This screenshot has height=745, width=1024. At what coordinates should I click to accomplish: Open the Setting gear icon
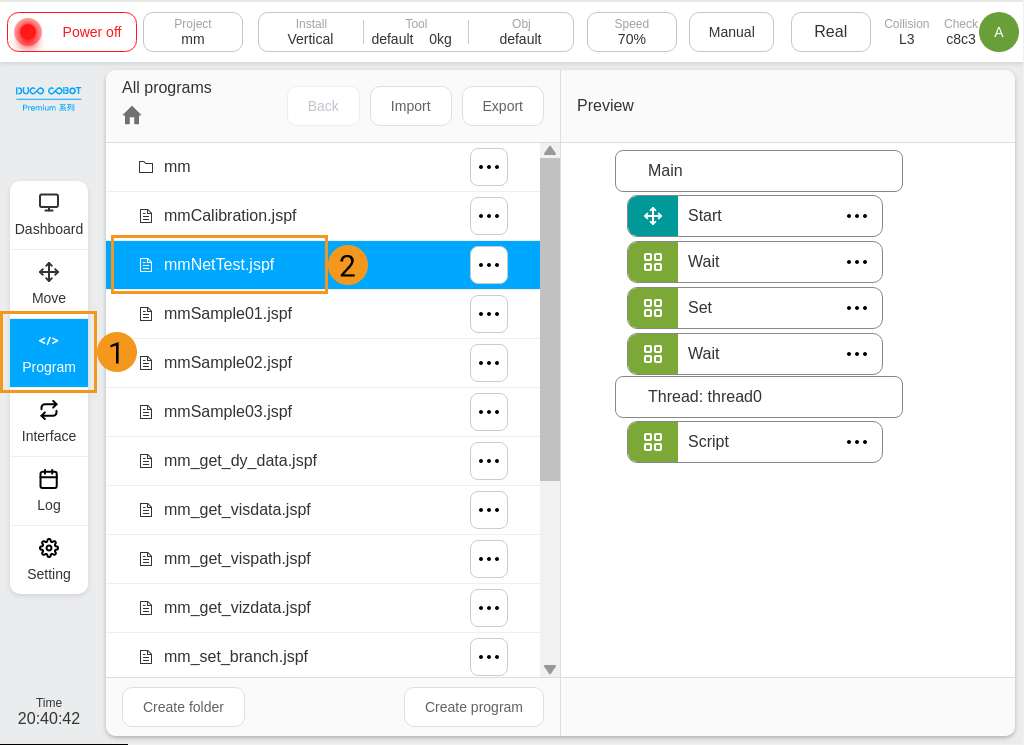49,548
